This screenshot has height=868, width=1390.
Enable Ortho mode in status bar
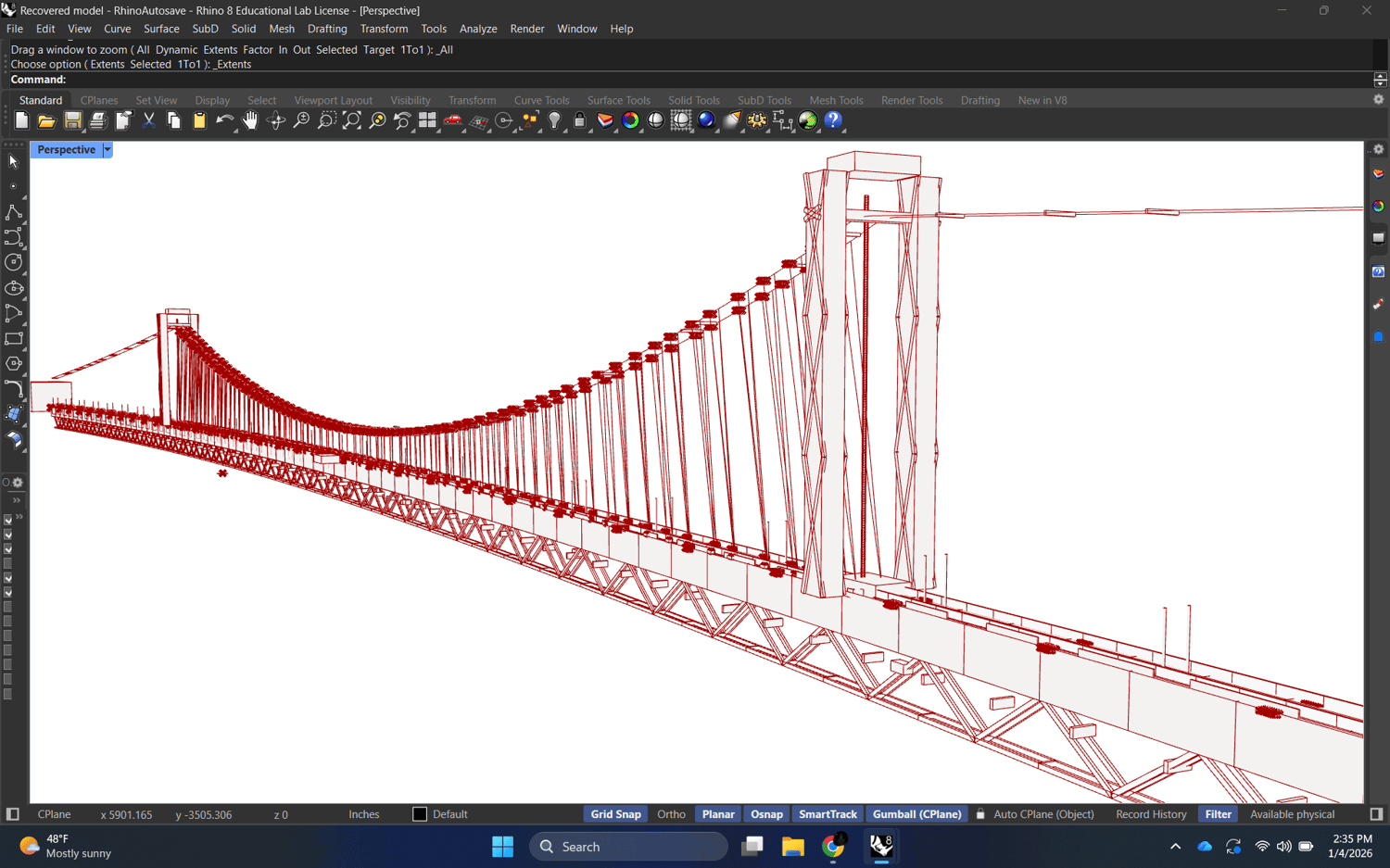671,814
